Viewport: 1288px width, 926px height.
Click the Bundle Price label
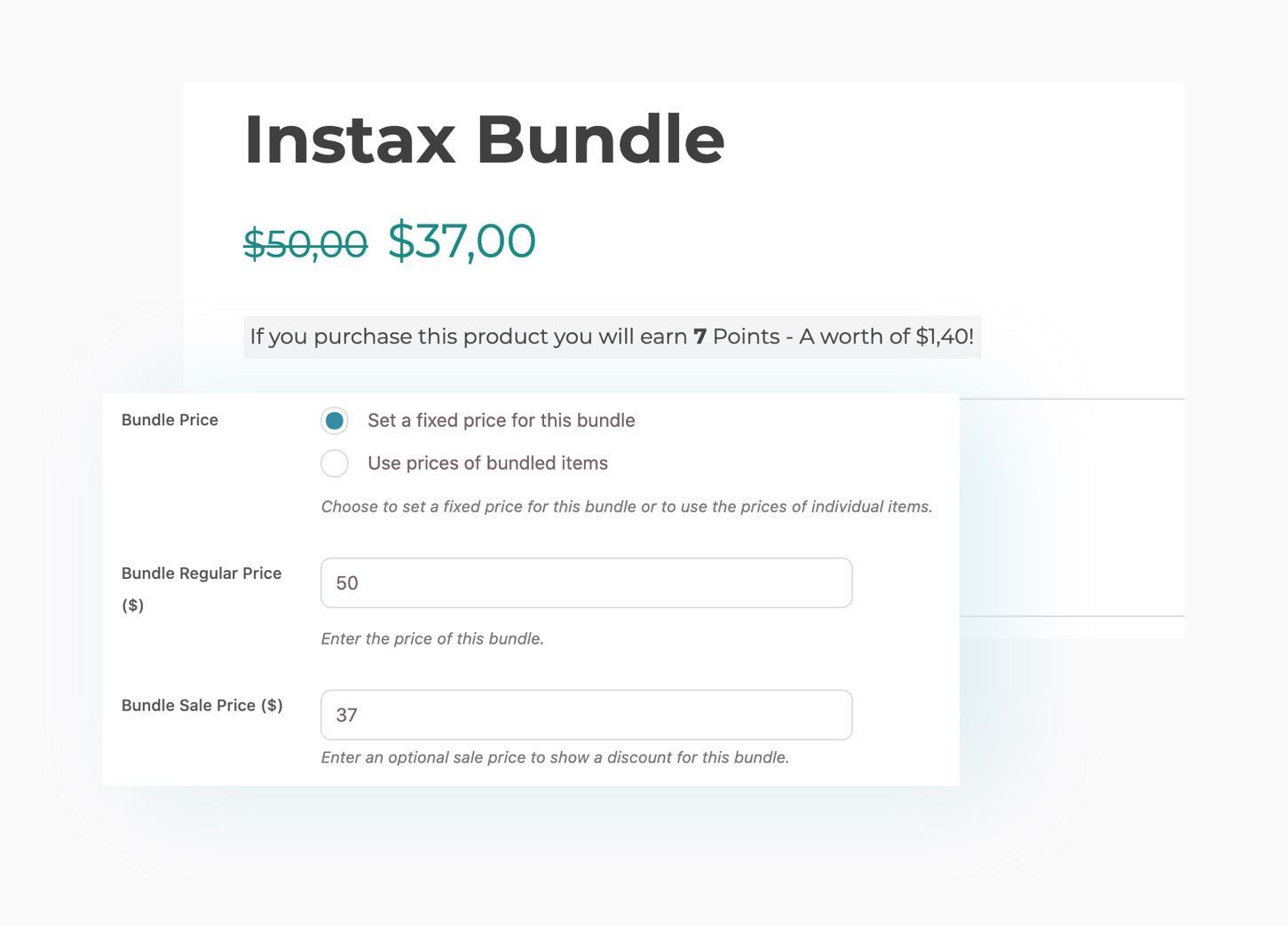point(170,420)
